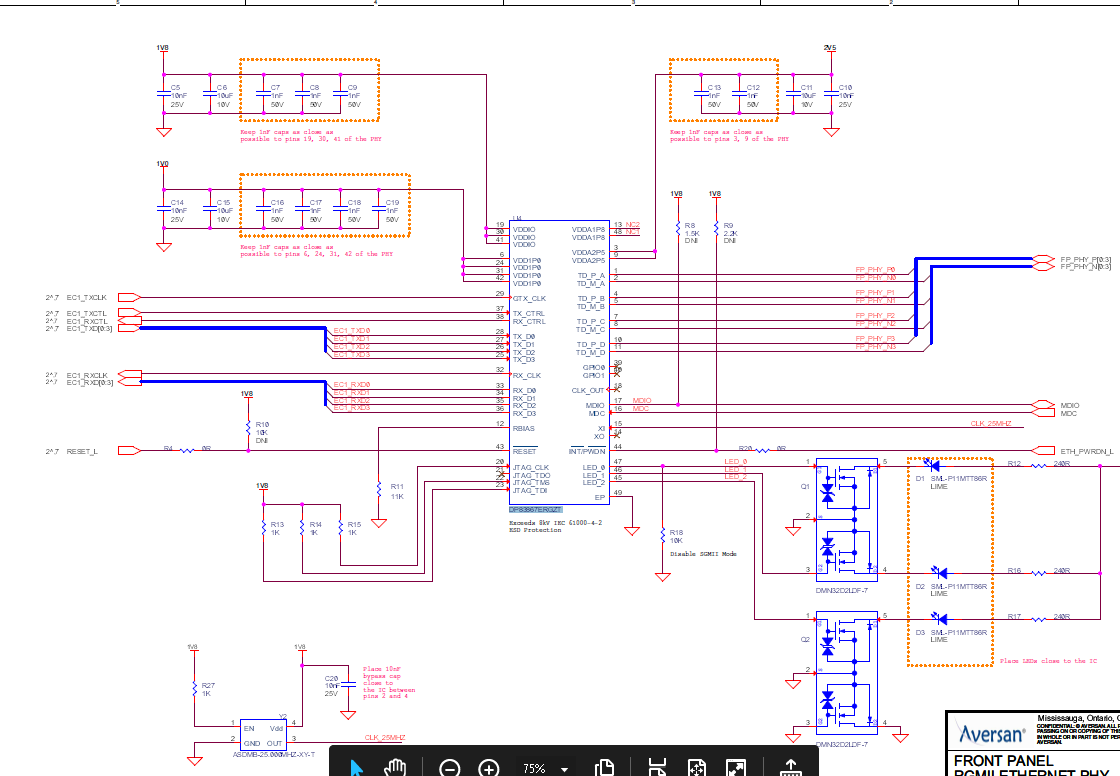Enable scrolling page mode icon
Screen dimensions: 1120x776
[657, 768]
